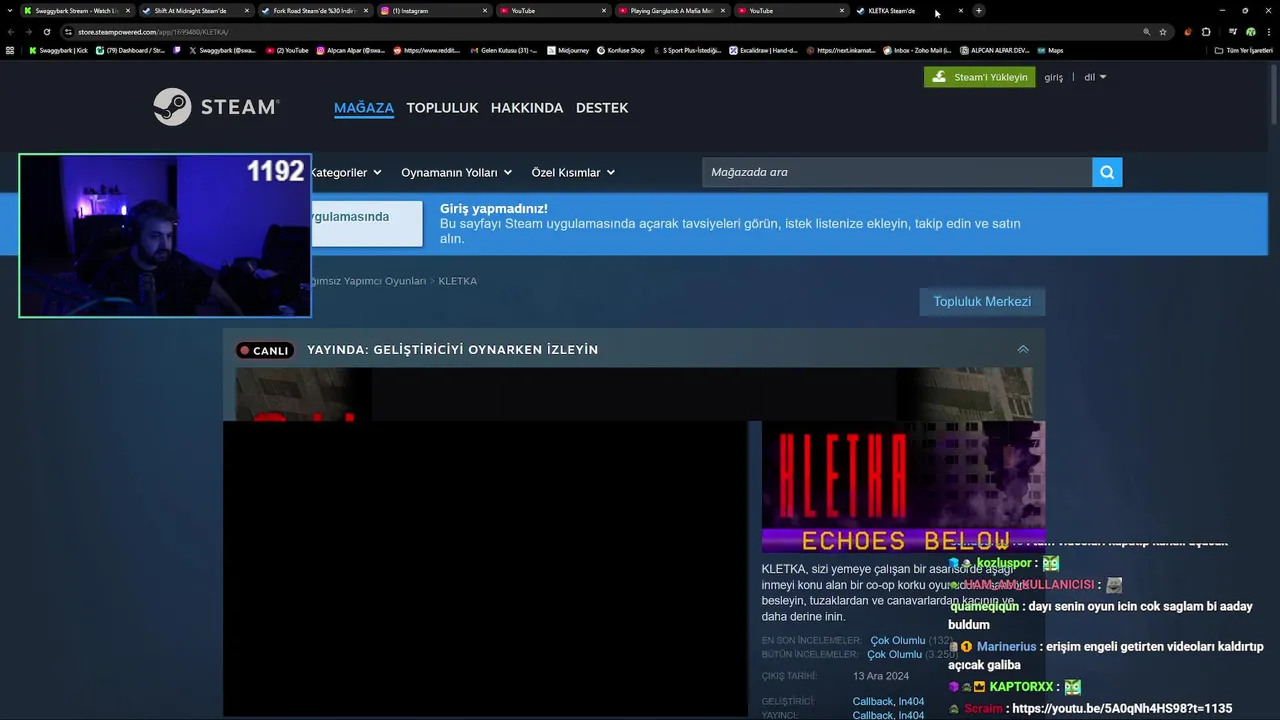Click the browser reload icon
The width and height of the screenshot is (1280, 720).
[x=47, y=32]
